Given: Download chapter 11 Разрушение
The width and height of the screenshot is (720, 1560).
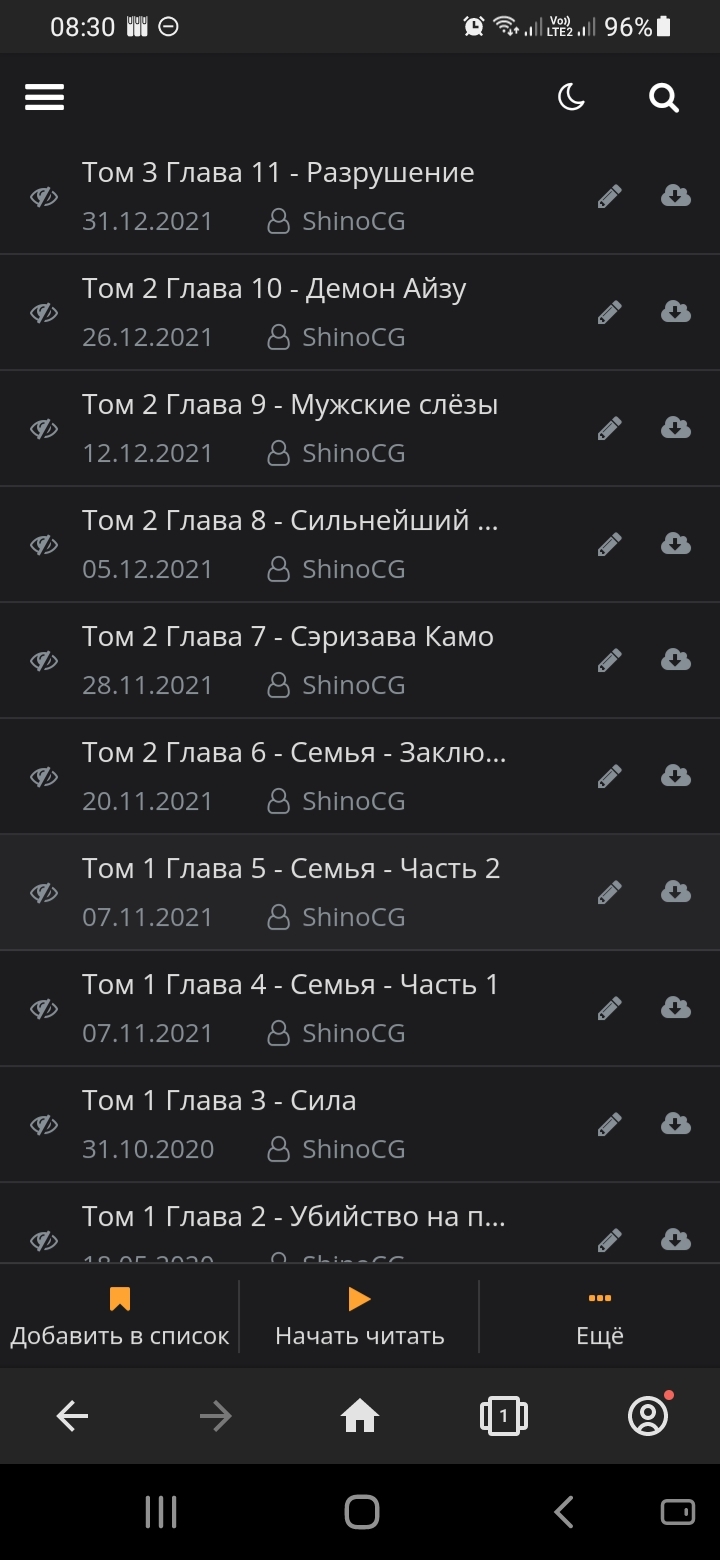Looking at the screenshot, I should pyautogui.click(x=676, y=196).
